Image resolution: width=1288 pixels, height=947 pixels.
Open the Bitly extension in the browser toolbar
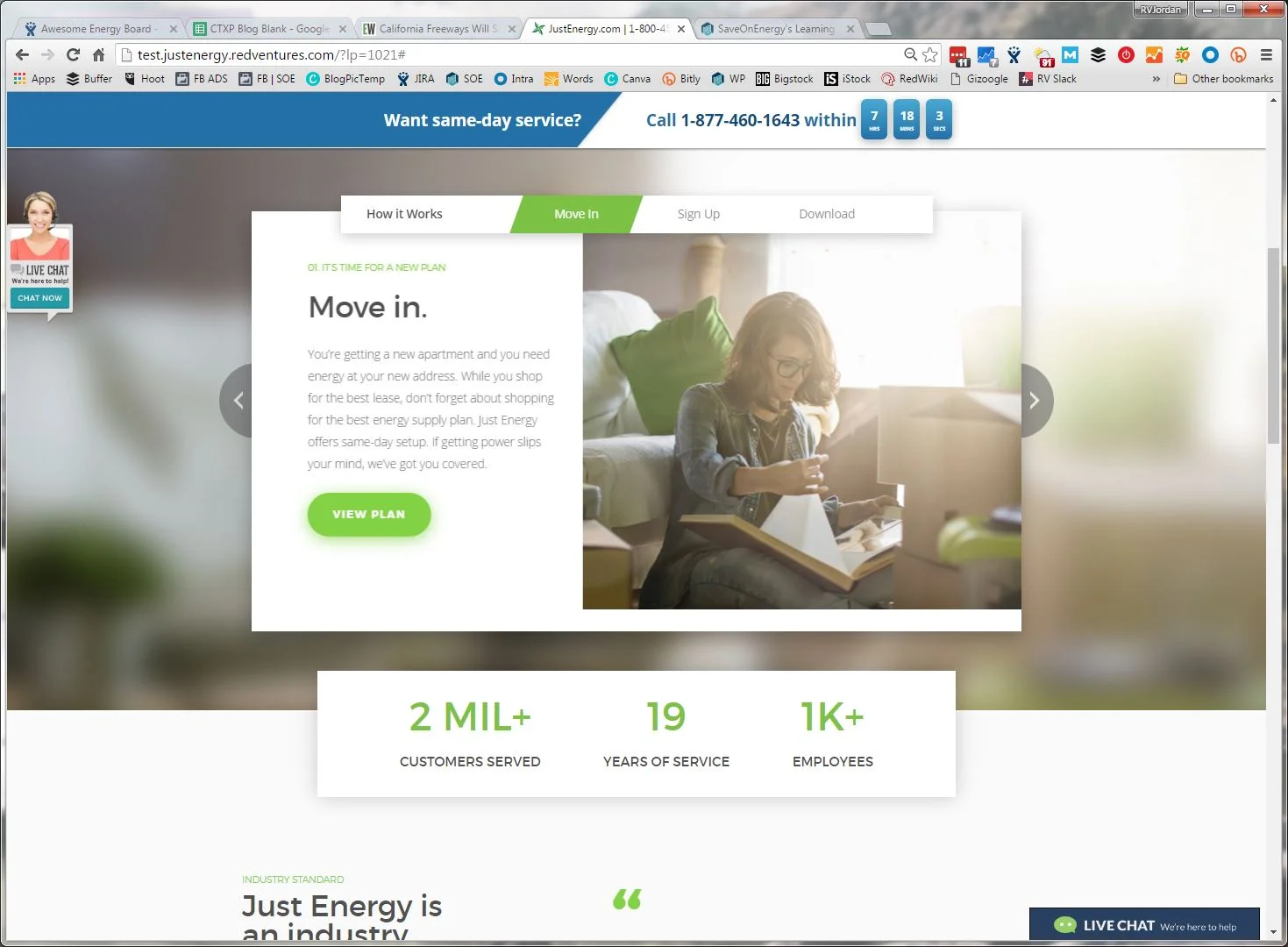pos(1238,54)
